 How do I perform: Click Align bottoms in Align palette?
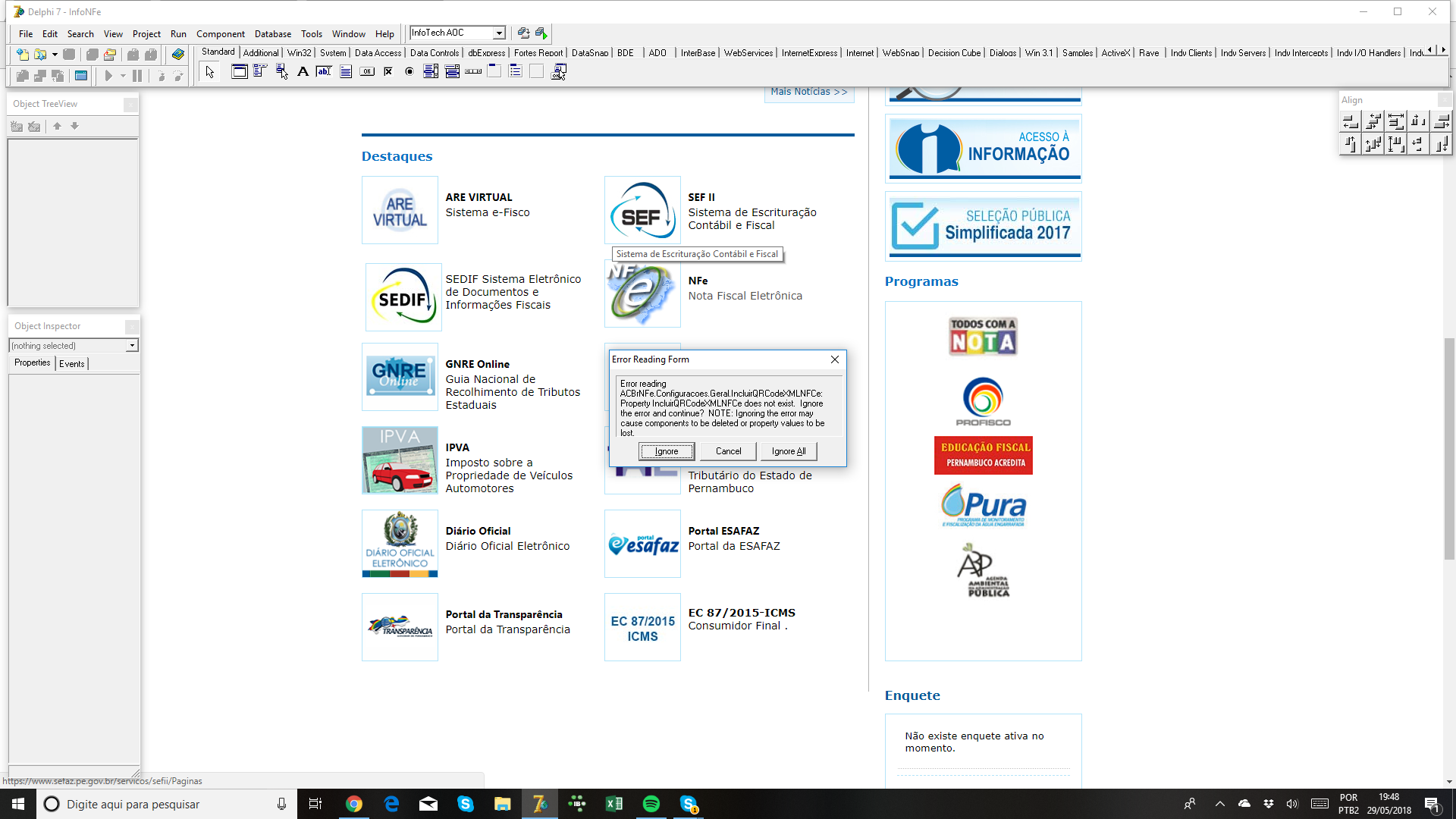pos(1442,144)
